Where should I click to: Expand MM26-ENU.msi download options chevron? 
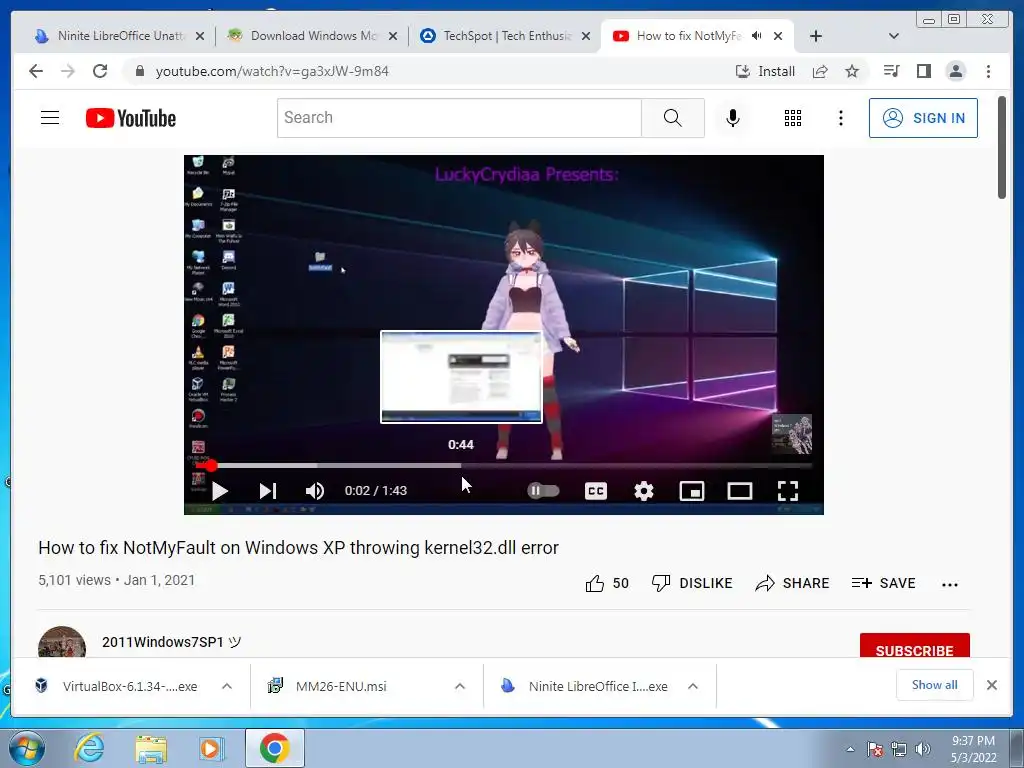pos(460,686)
